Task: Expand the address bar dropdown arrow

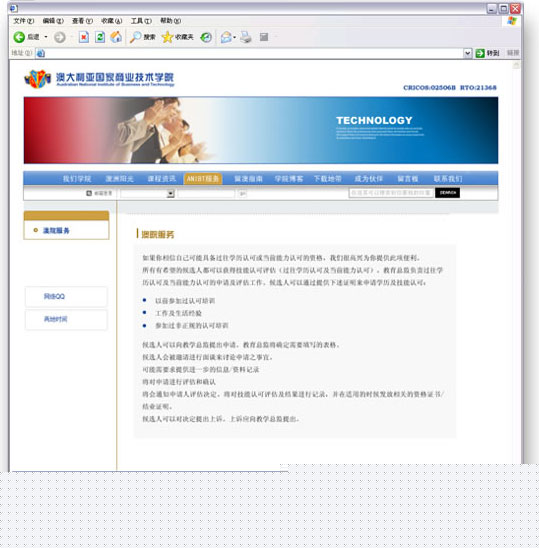Action: [x=467, y=53]
